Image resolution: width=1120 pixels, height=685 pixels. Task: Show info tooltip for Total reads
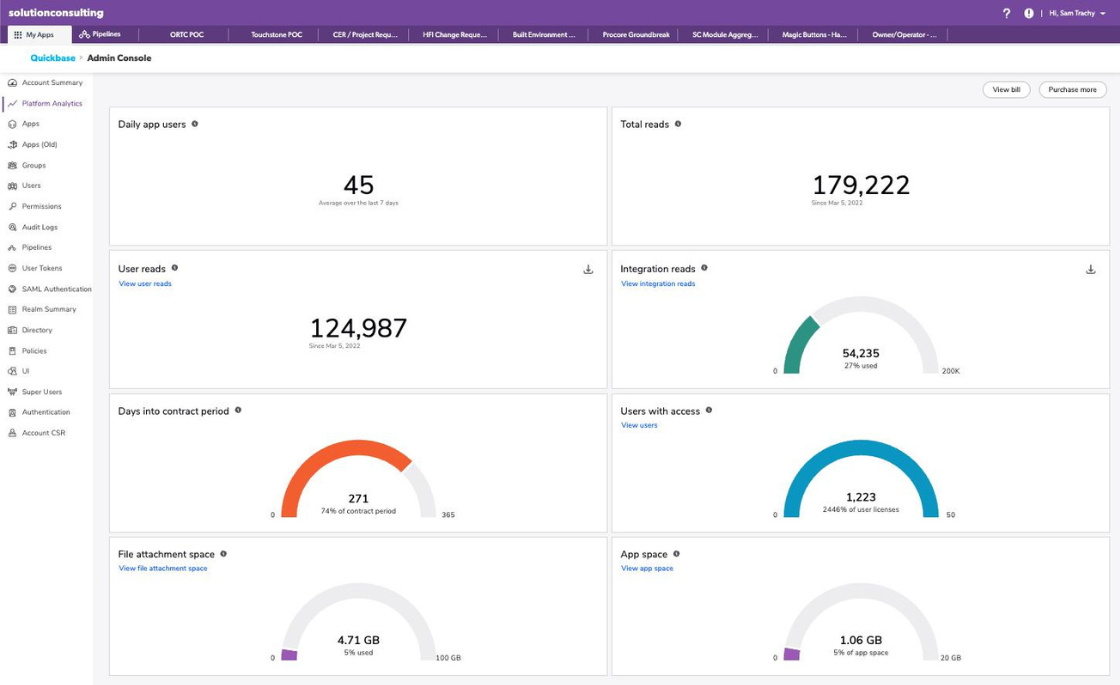(x=678, y=124)
